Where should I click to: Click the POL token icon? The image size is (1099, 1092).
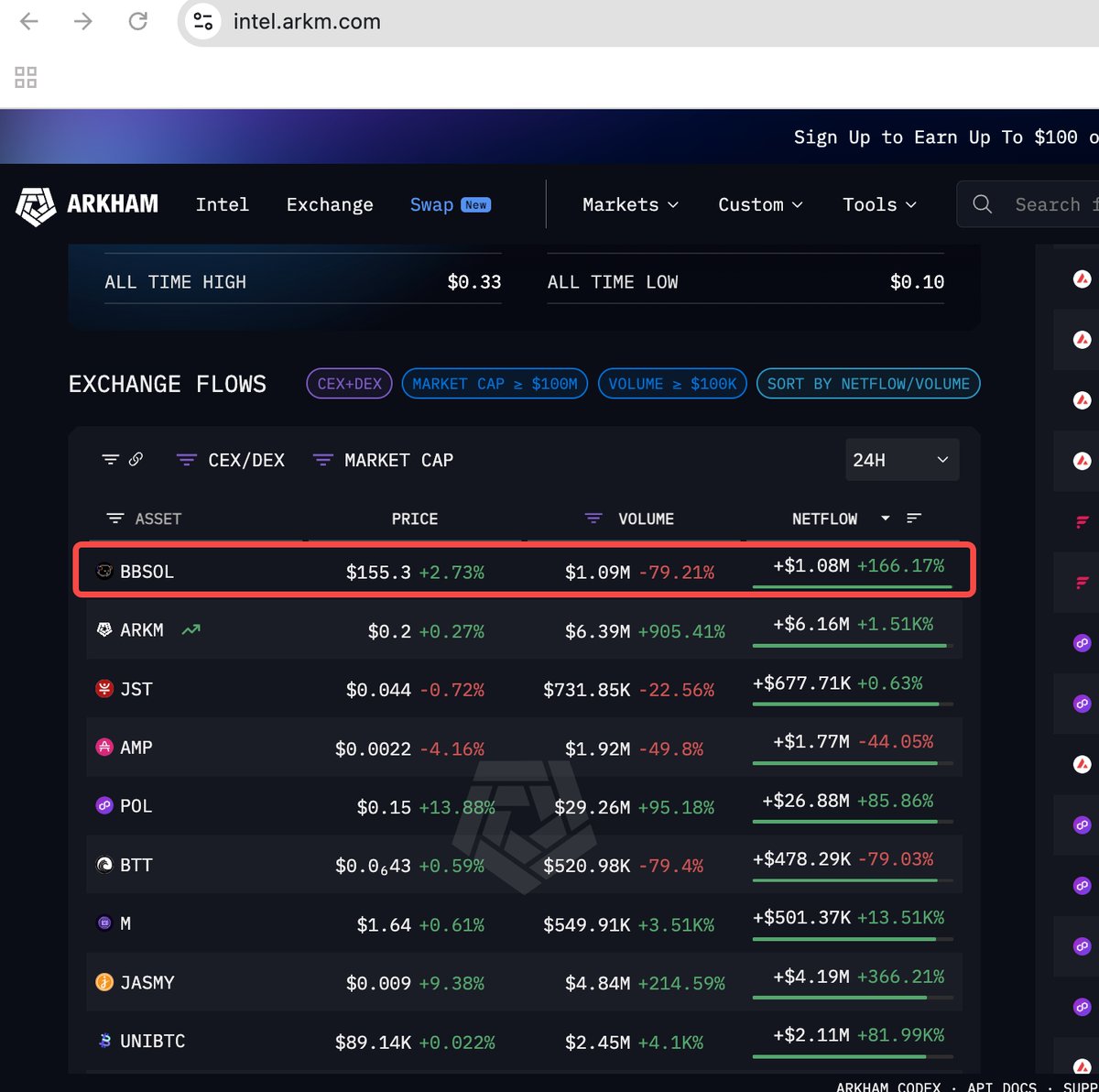104,806
